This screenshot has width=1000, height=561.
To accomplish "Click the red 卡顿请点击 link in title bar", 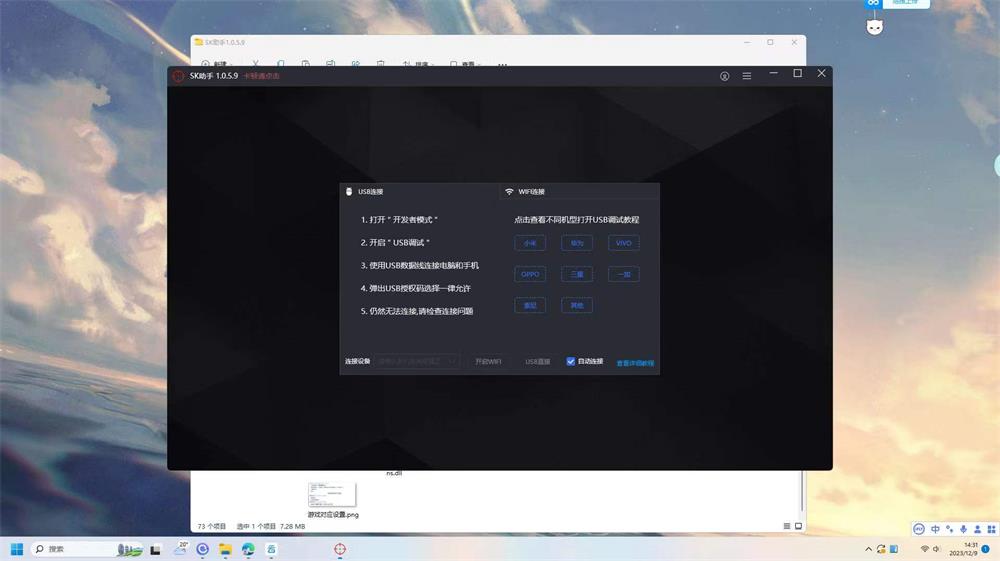I will pos(261,76).
